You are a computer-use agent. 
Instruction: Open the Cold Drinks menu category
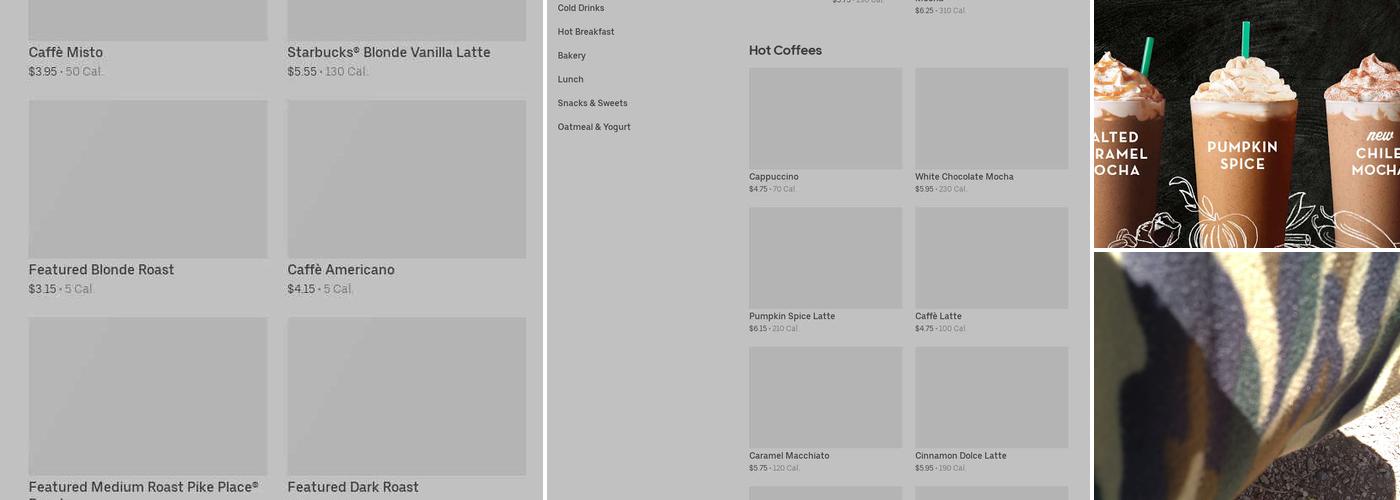tap(581, 8)
